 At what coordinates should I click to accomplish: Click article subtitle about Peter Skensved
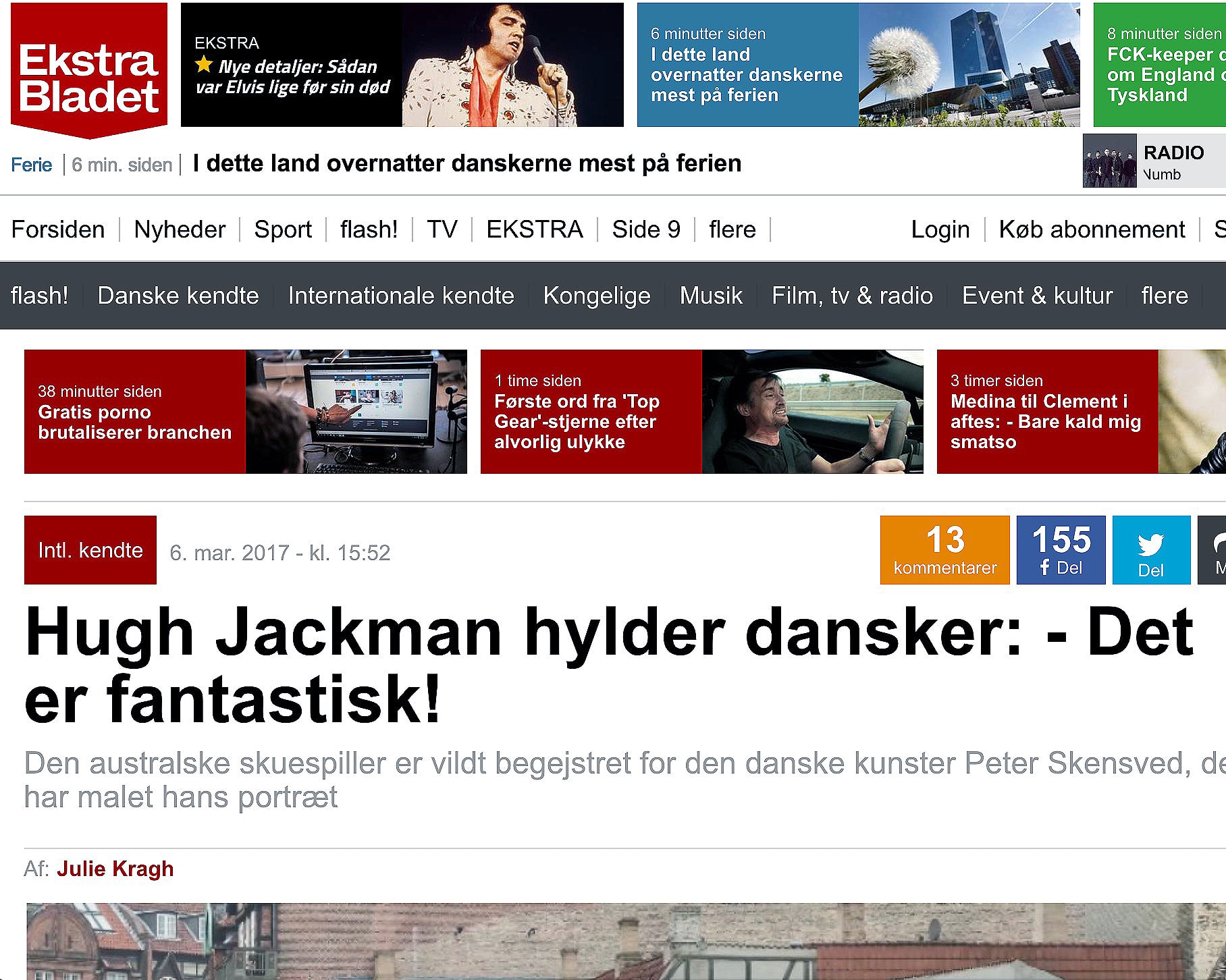[x=625, y=780]
